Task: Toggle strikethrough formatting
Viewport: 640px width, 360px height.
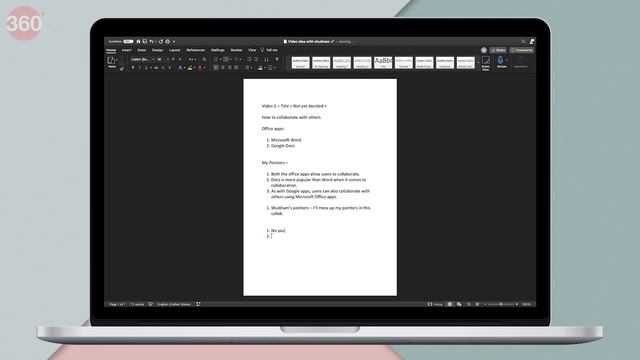Action: (x=156, y=68)
